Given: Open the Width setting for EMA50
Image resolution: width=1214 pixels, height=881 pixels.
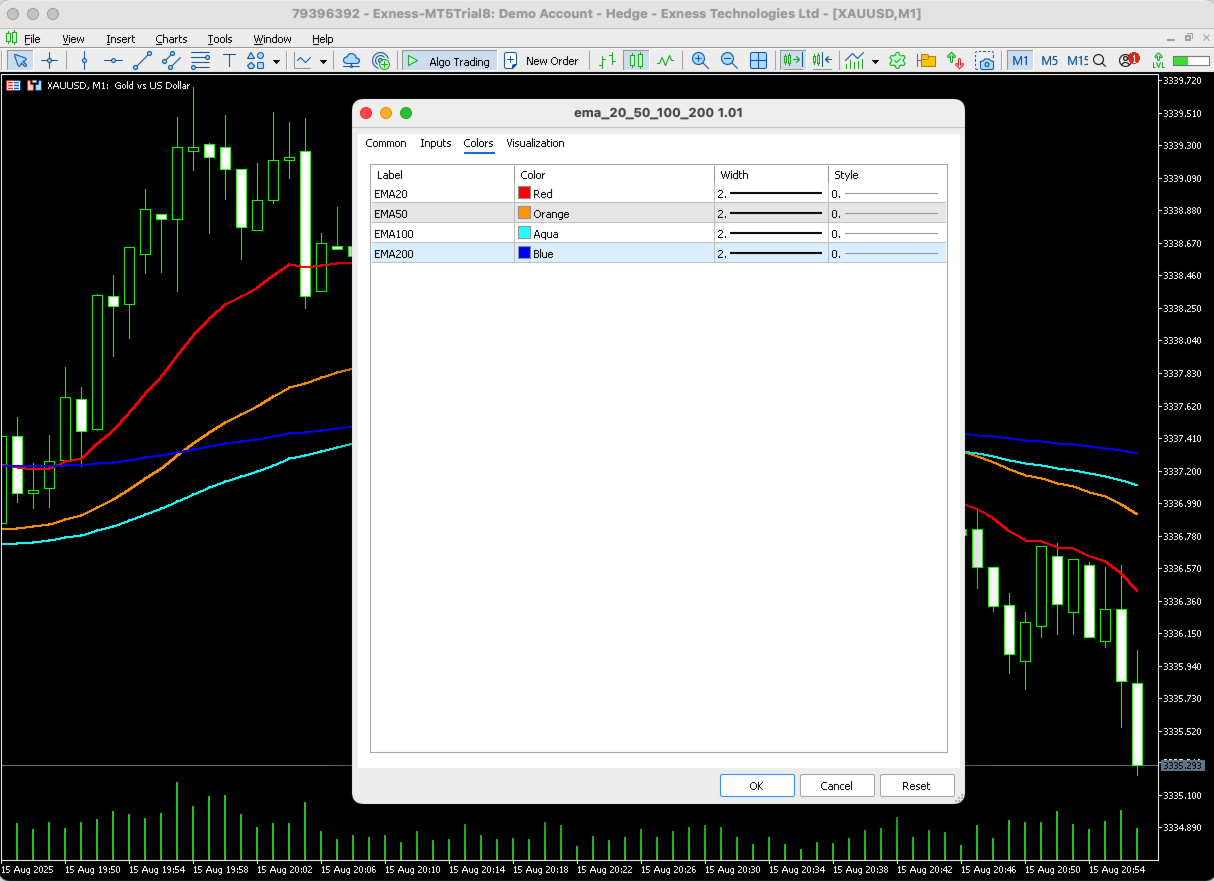Looking at the screenshot, I should pyautogui.click(x=771, y=214).
